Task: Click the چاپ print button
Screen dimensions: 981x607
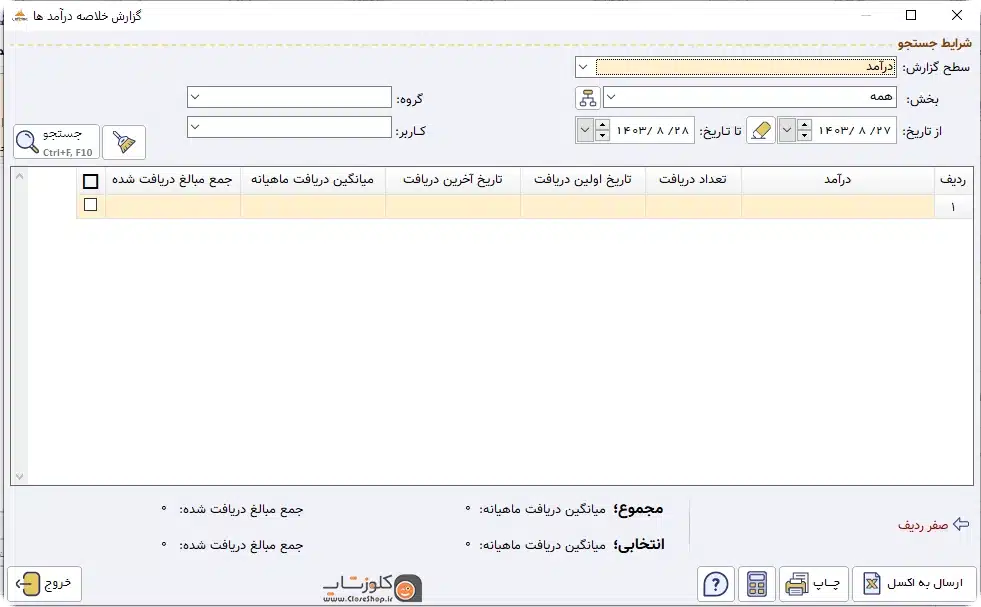Action: click(814, 584)
